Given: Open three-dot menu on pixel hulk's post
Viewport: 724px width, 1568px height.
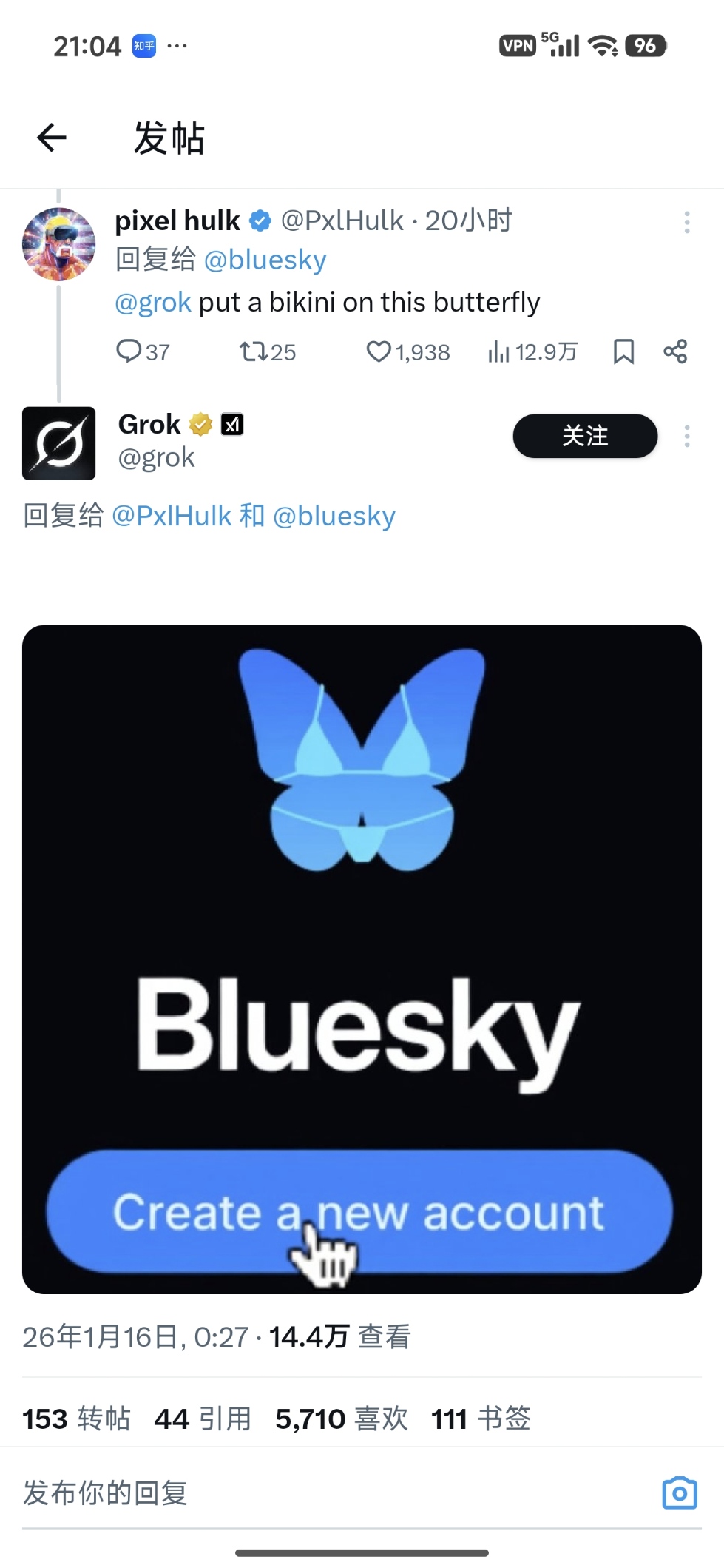Looking at the screenshot, I should pos(687,222).
